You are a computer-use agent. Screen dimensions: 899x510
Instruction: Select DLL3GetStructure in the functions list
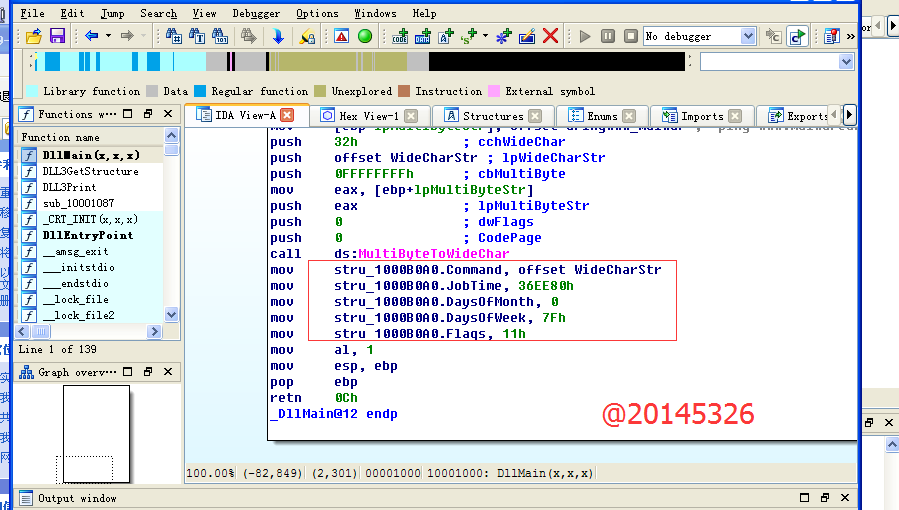point(90,171)
